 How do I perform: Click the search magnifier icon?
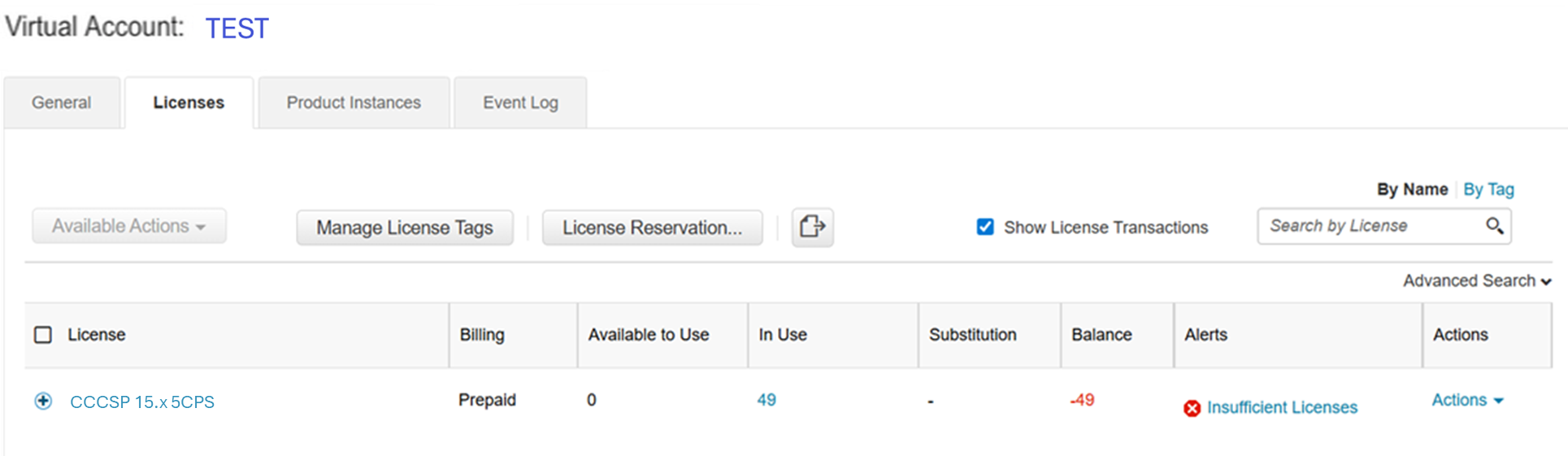(1494, 226)
